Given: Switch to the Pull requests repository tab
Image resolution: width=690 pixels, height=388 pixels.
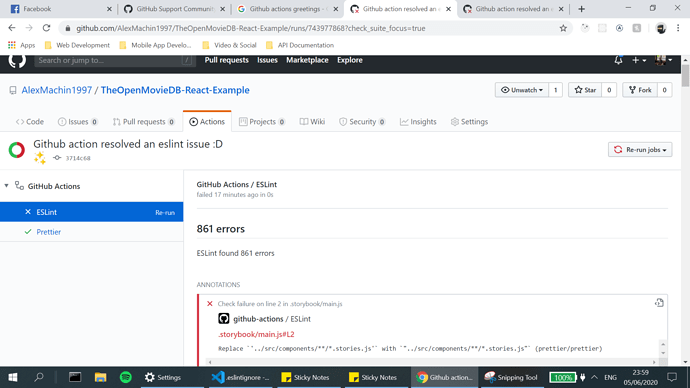Looking at the screenshot, I should (143, 122).
